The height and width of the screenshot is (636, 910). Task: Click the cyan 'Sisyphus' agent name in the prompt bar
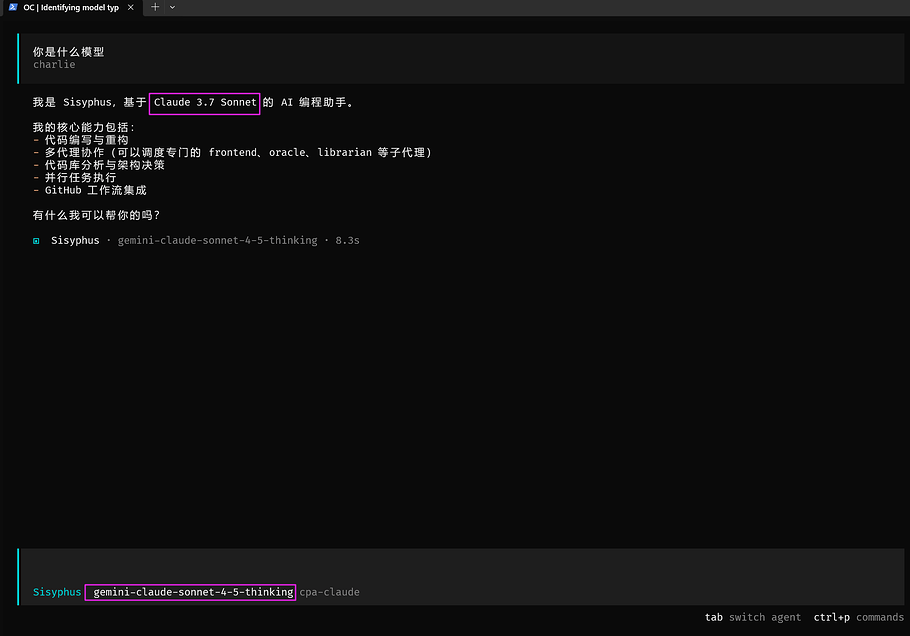(x=57, y=592)
